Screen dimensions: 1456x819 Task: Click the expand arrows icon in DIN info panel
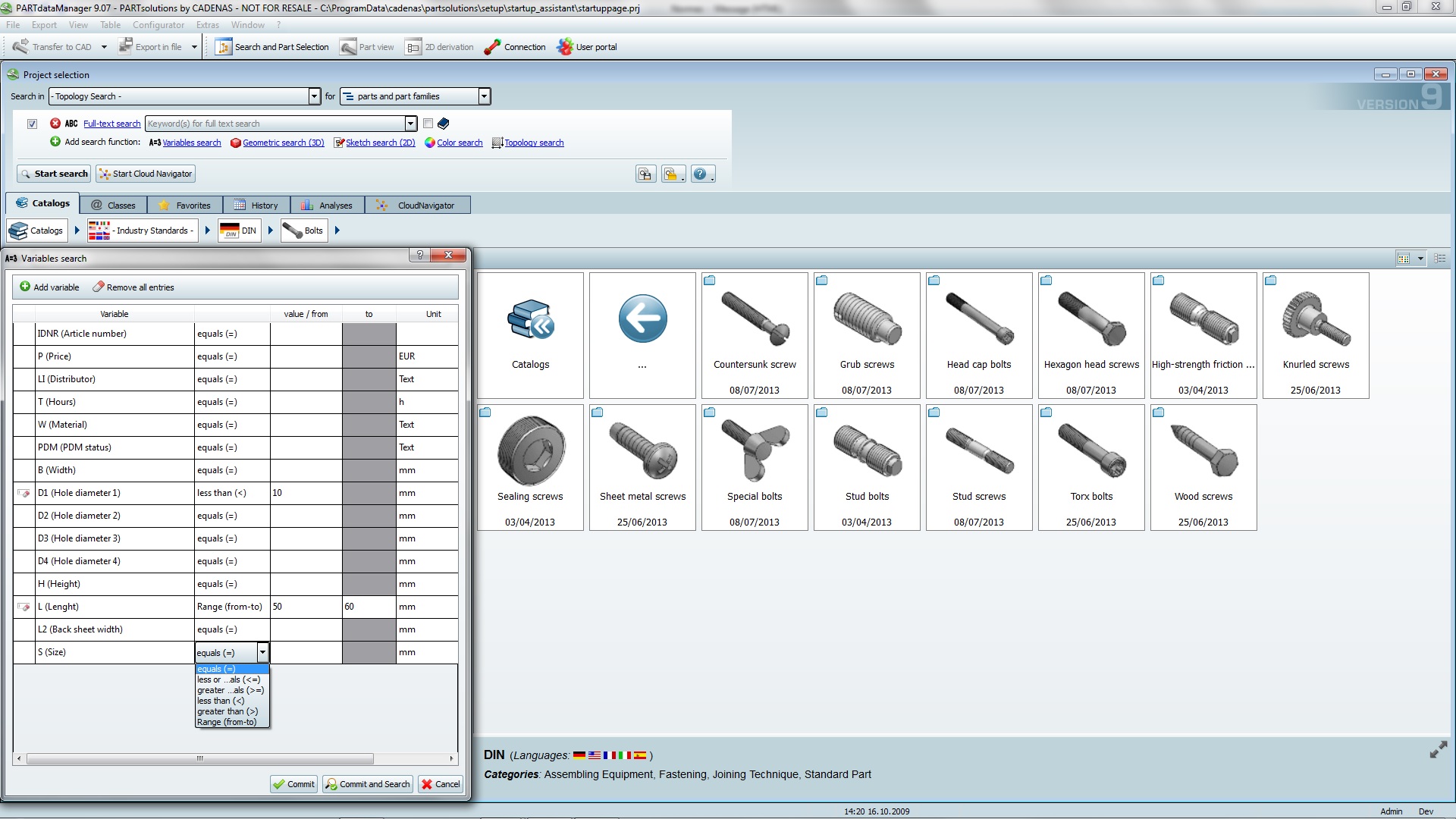coord(1438,750)
